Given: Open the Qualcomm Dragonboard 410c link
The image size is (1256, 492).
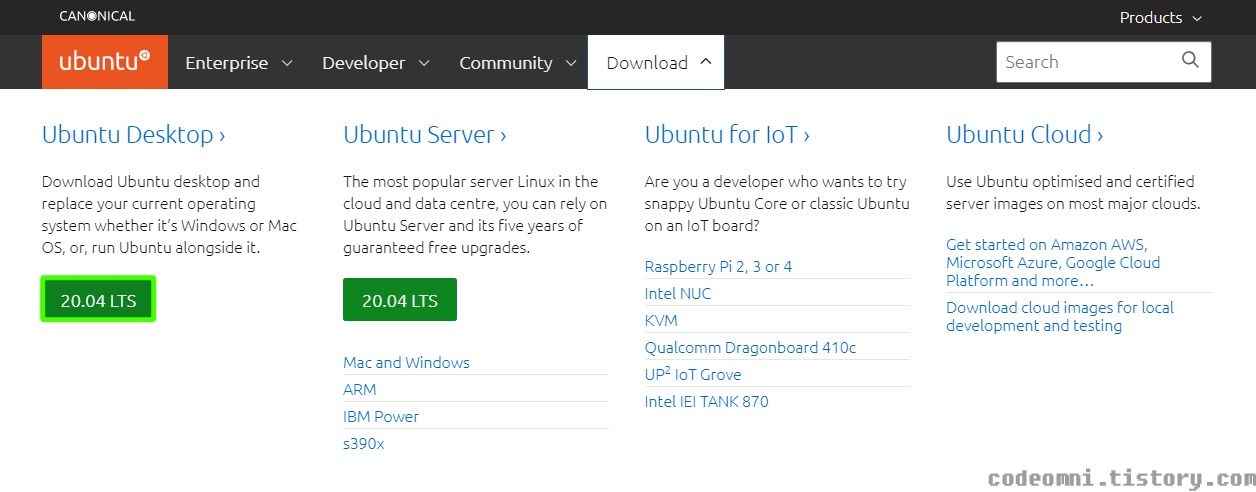Looking at the screenshot, I should coord(751,347).
